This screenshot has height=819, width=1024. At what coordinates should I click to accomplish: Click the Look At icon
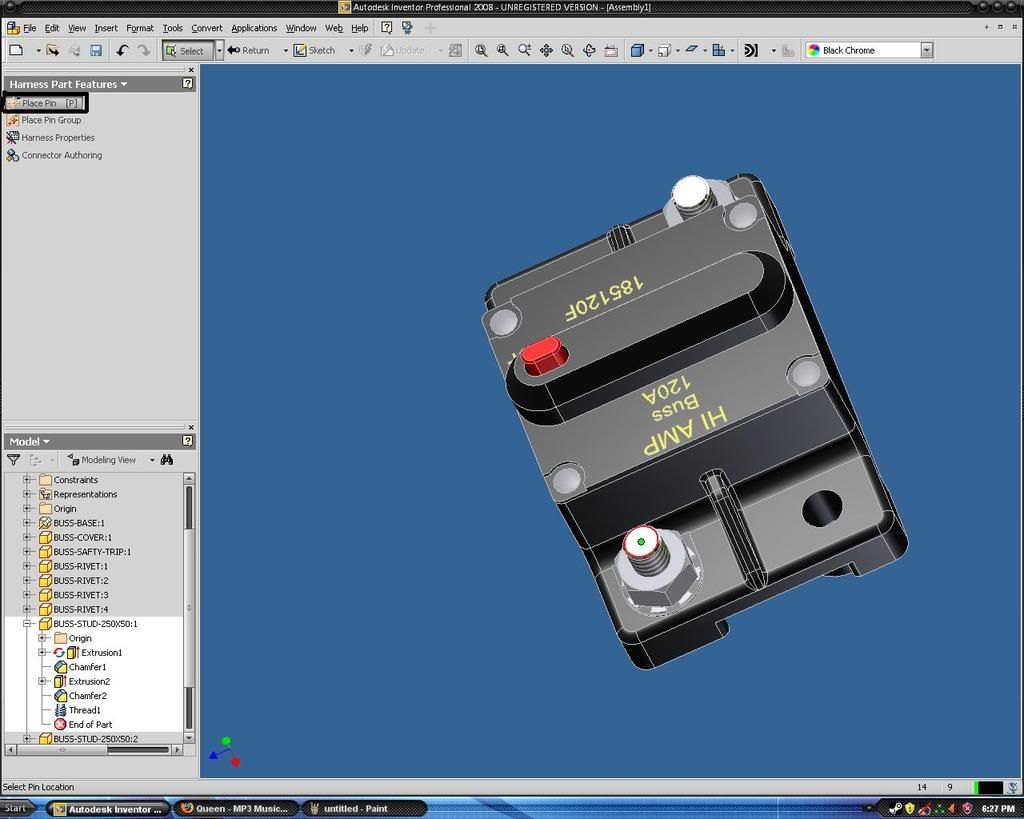click(611, 50)
